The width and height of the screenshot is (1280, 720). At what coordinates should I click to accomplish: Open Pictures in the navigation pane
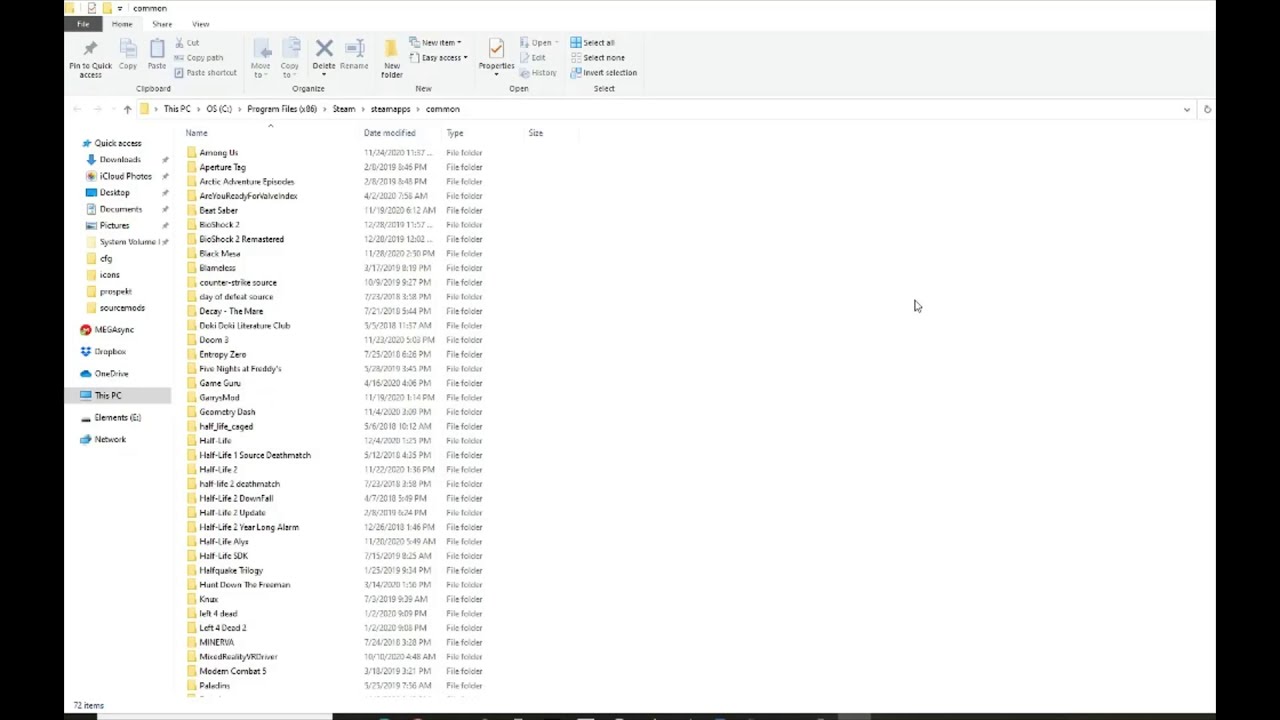pyautogui.click(x=114, y=226)
